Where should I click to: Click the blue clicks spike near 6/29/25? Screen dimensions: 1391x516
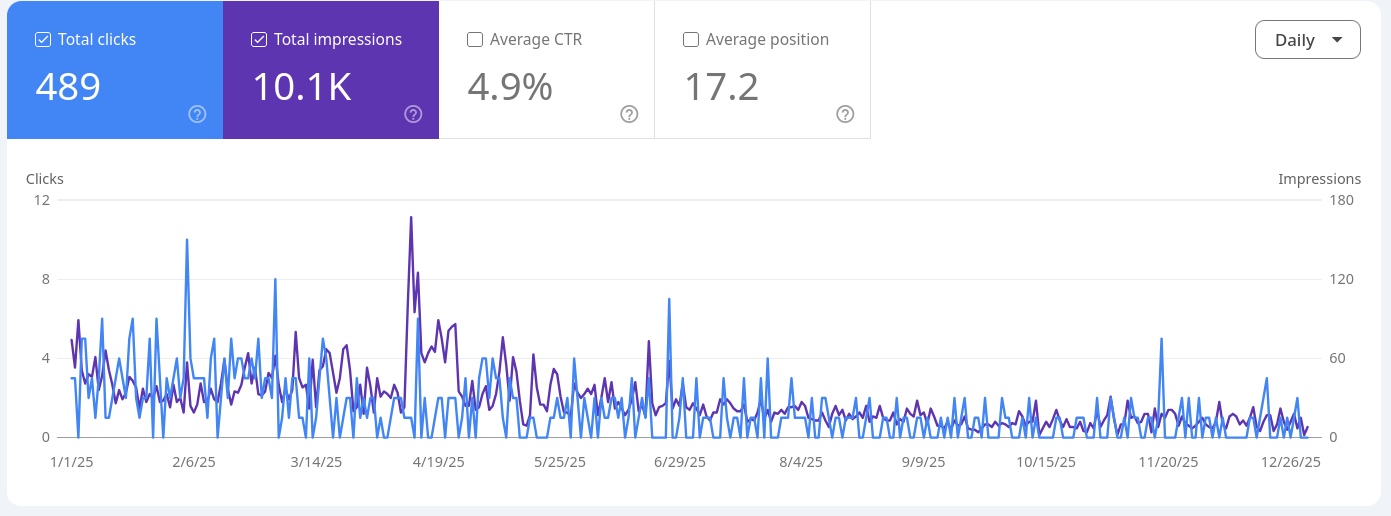pos(668,300)
